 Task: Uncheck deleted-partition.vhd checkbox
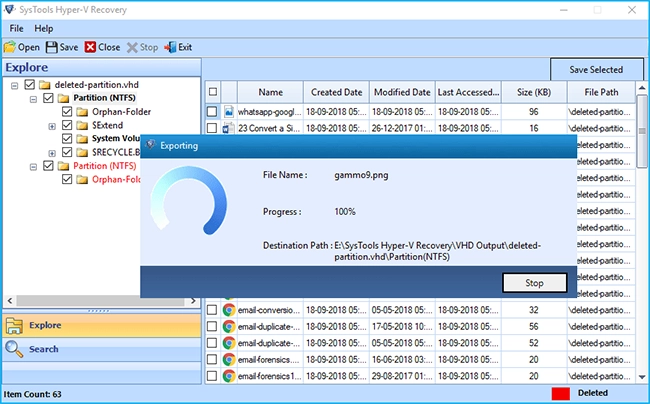click(x=29, y=85)
